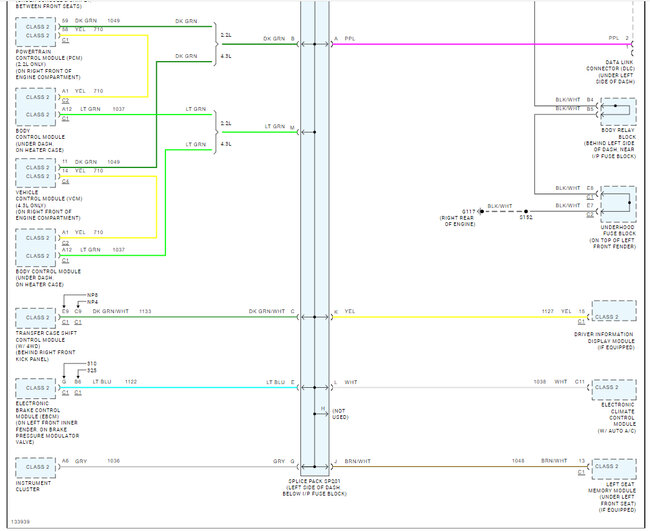This screenshot has width=650, height=531.
Task: Click the CLASS 2 box of Instrument Cluster
Action: click(36, 467)
